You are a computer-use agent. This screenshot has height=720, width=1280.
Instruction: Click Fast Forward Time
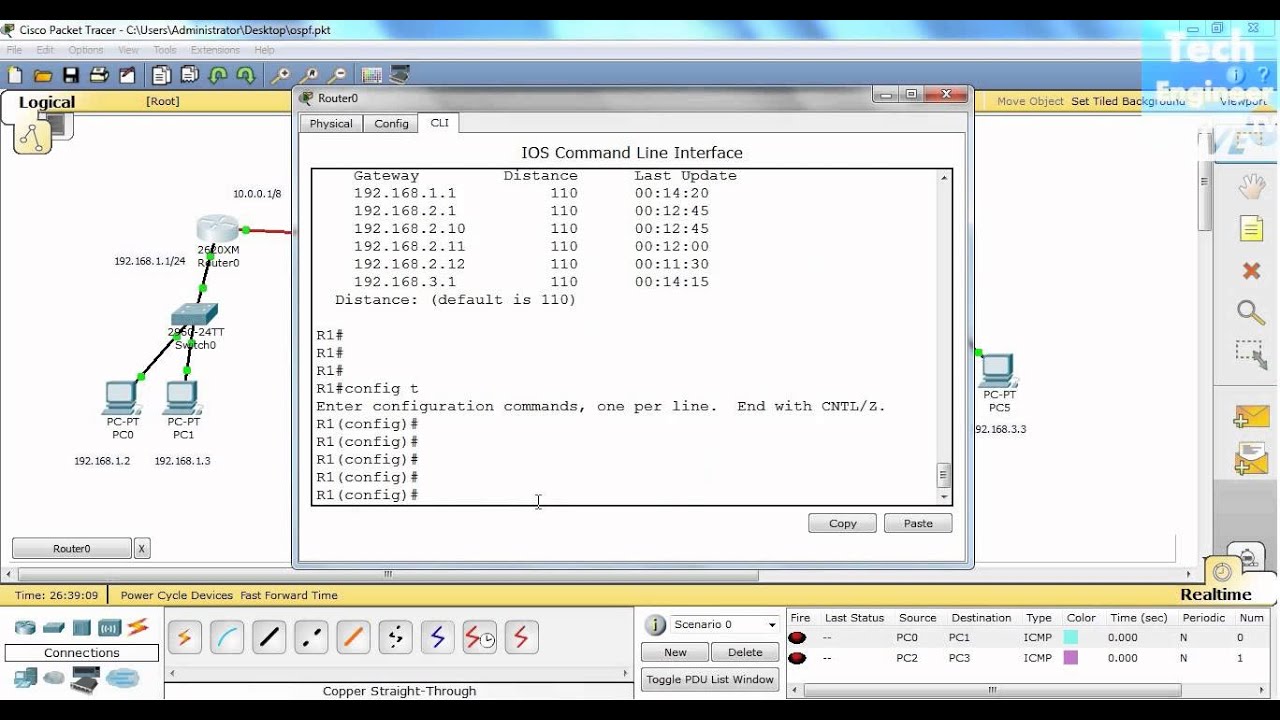click(x=289, y=595)
